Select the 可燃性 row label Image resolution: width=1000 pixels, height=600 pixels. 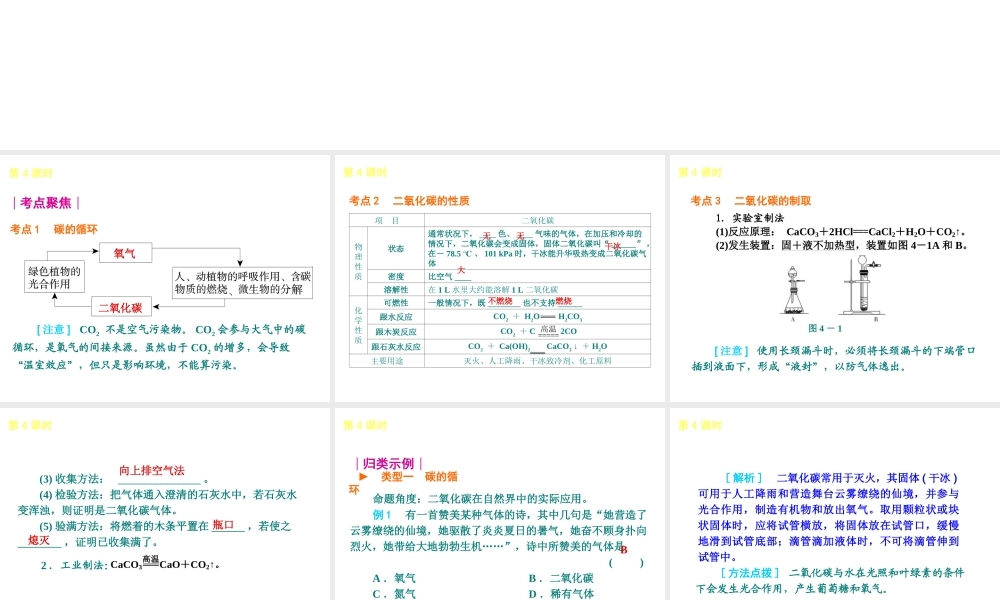tap(395, 302)
